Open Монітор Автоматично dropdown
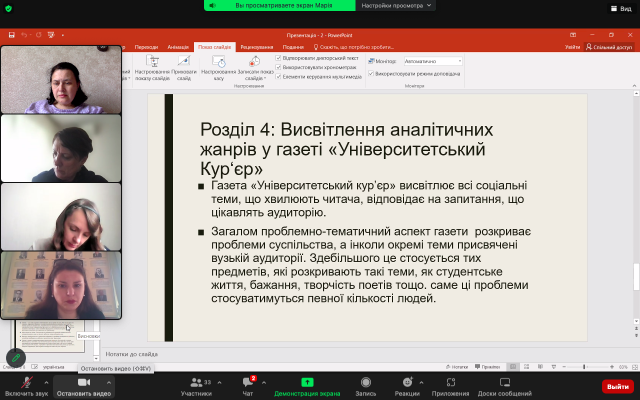This screenshot has height=400, width=640. point(433,61)
